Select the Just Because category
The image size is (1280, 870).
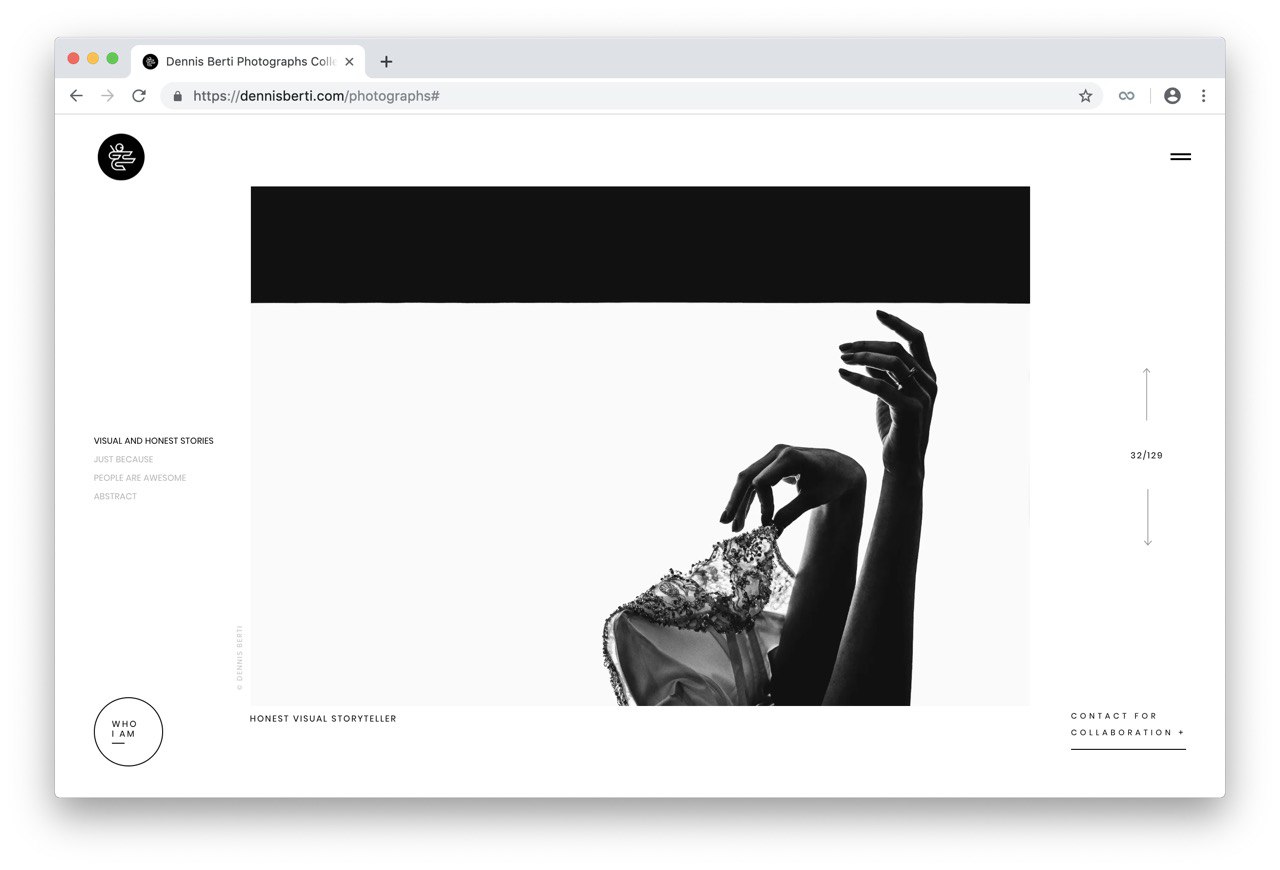124,460
